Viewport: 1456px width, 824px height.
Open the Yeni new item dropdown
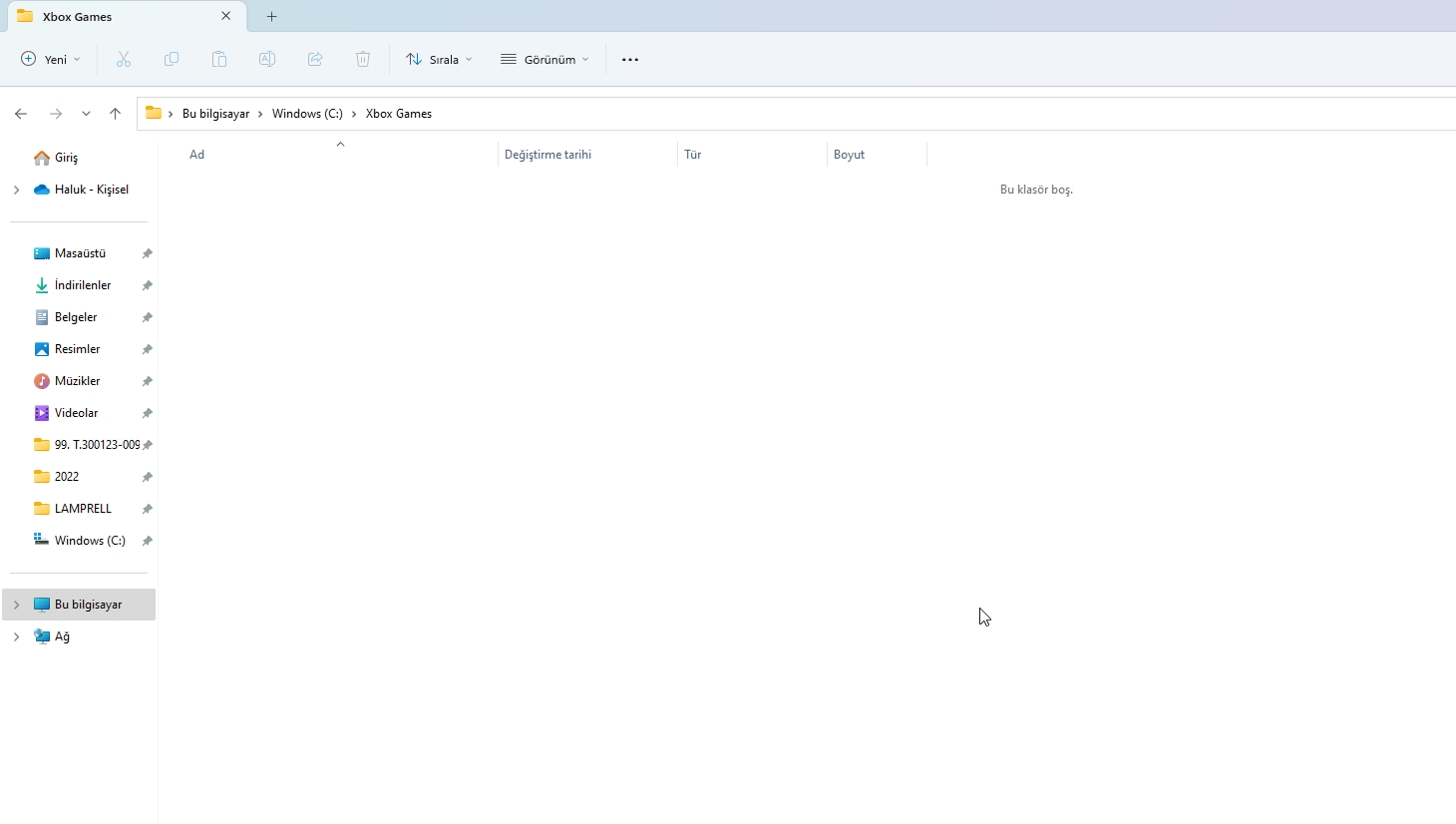tap(51, 60)
